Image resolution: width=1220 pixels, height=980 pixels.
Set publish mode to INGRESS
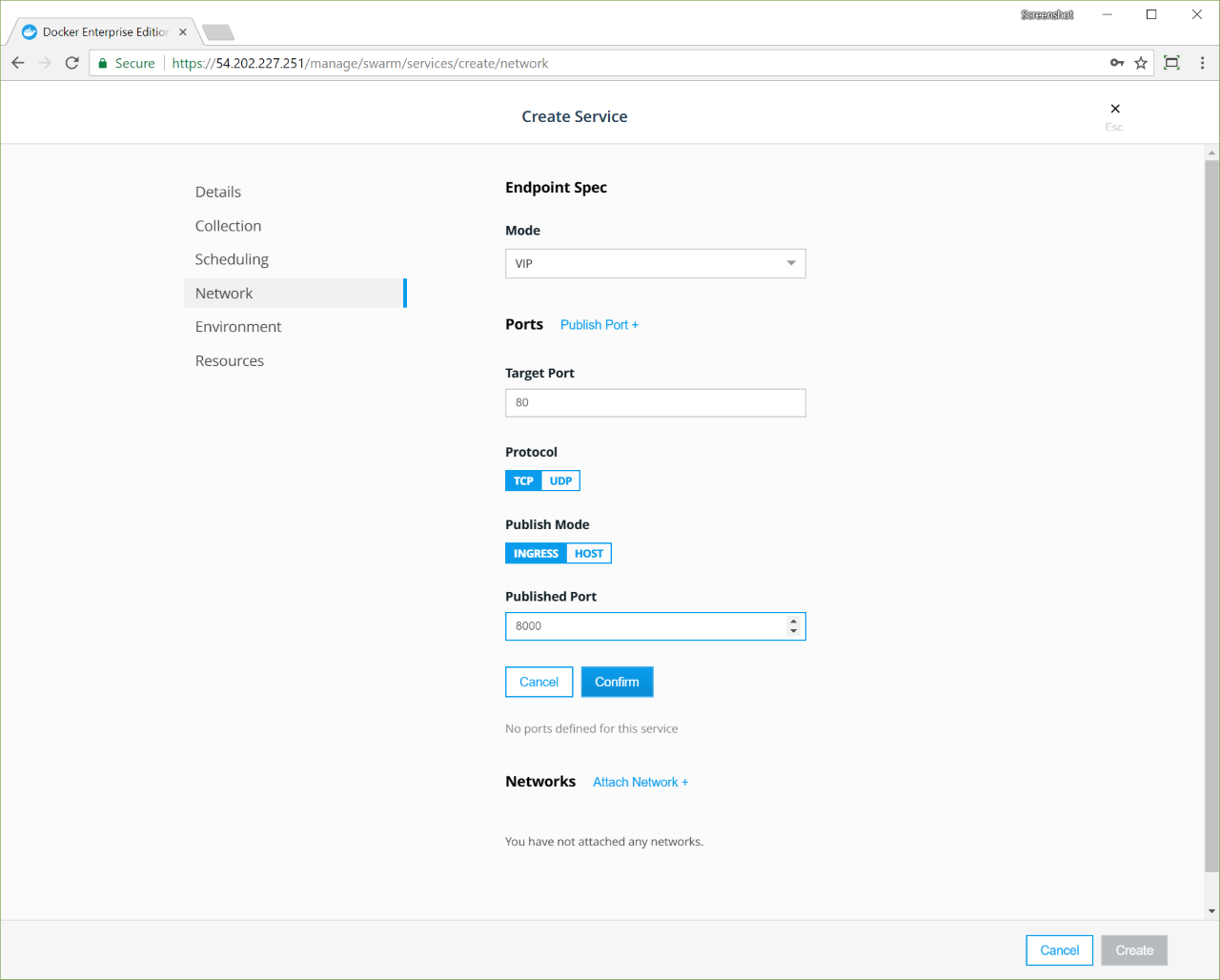[536, 554]
